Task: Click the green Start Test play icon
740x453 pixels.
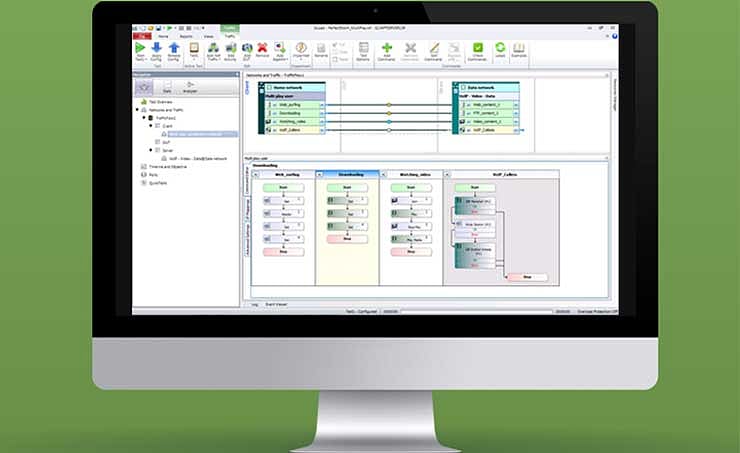Action: (x=140, y=47)
